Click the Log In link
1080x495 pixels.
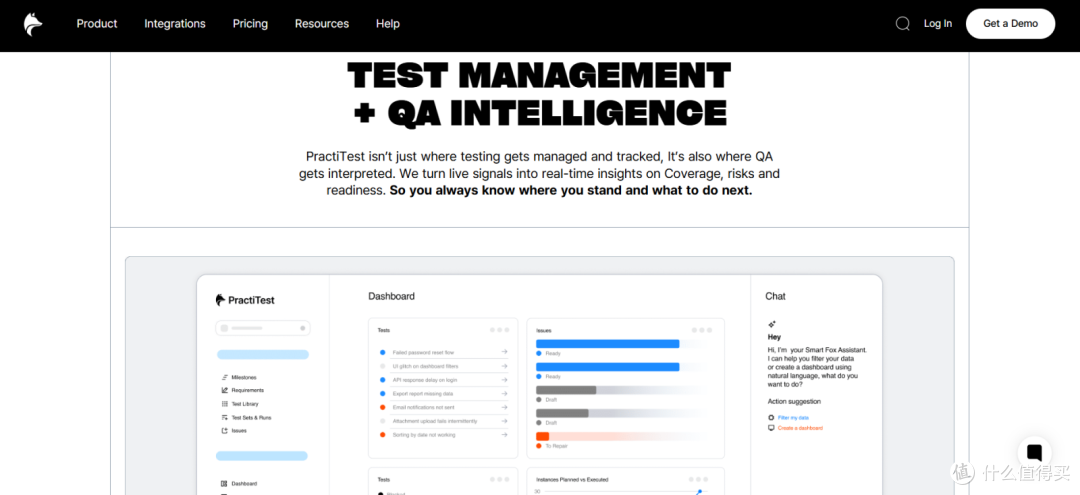pos(937,24)
